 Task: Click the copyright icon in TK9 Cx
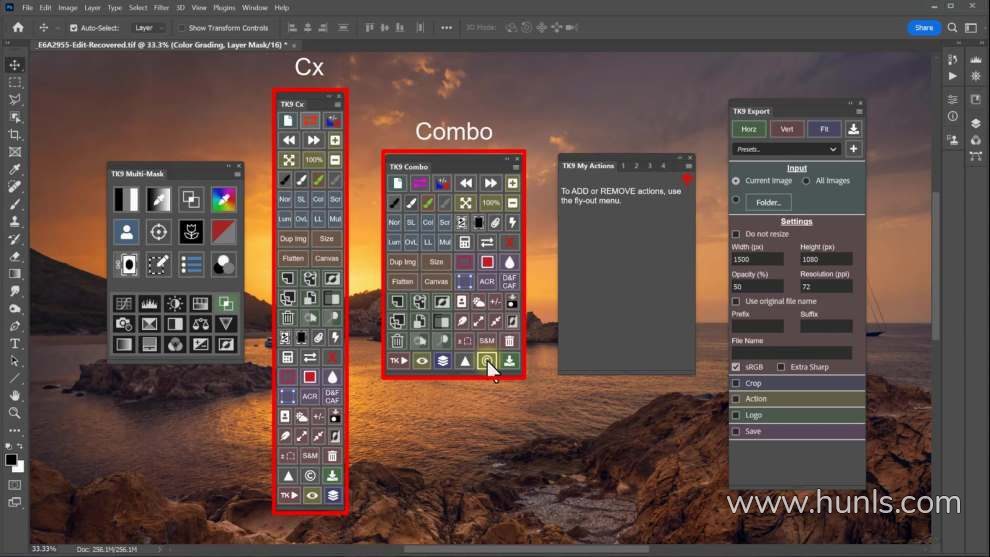pyautogui.click(x=310, y=476)
